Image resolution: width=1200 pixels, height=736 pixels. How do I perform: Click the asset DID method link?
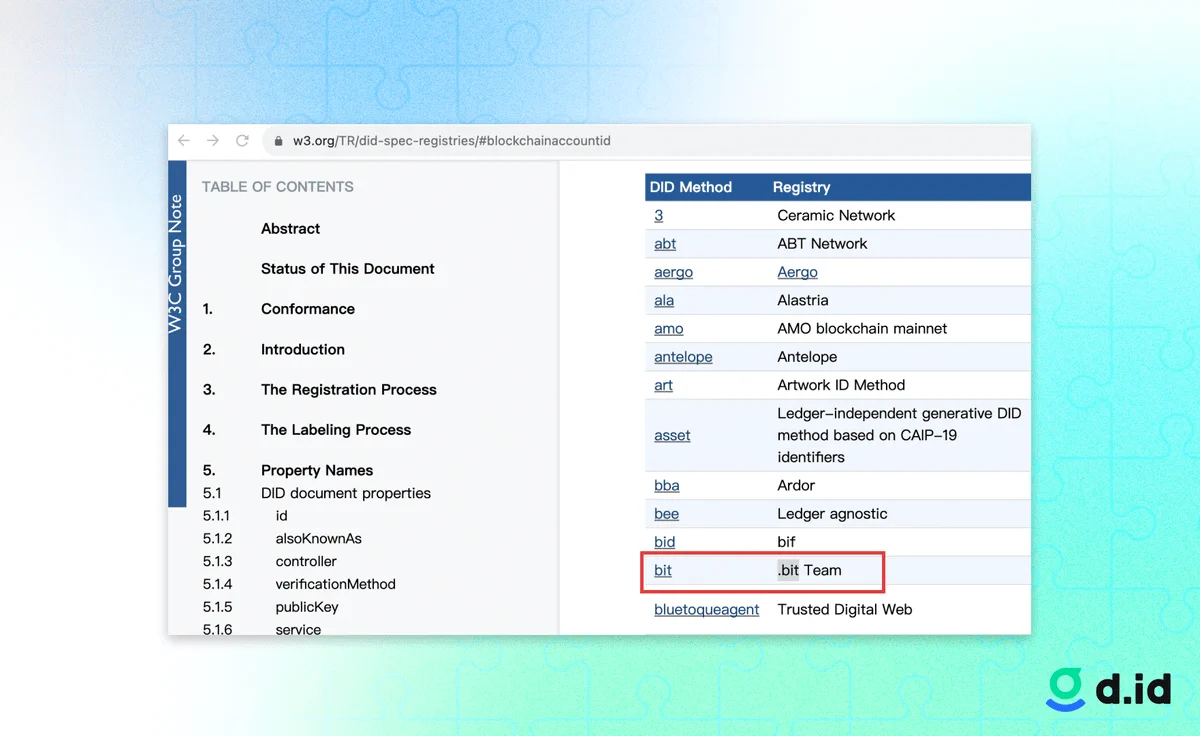click(x=672, y=436)
